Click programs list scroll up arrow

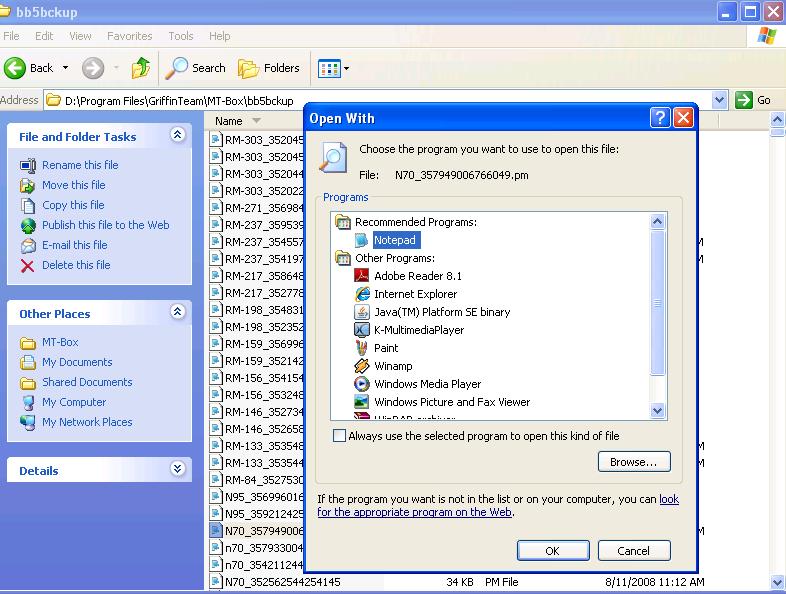pyautogui.click(x=657, y=221)
